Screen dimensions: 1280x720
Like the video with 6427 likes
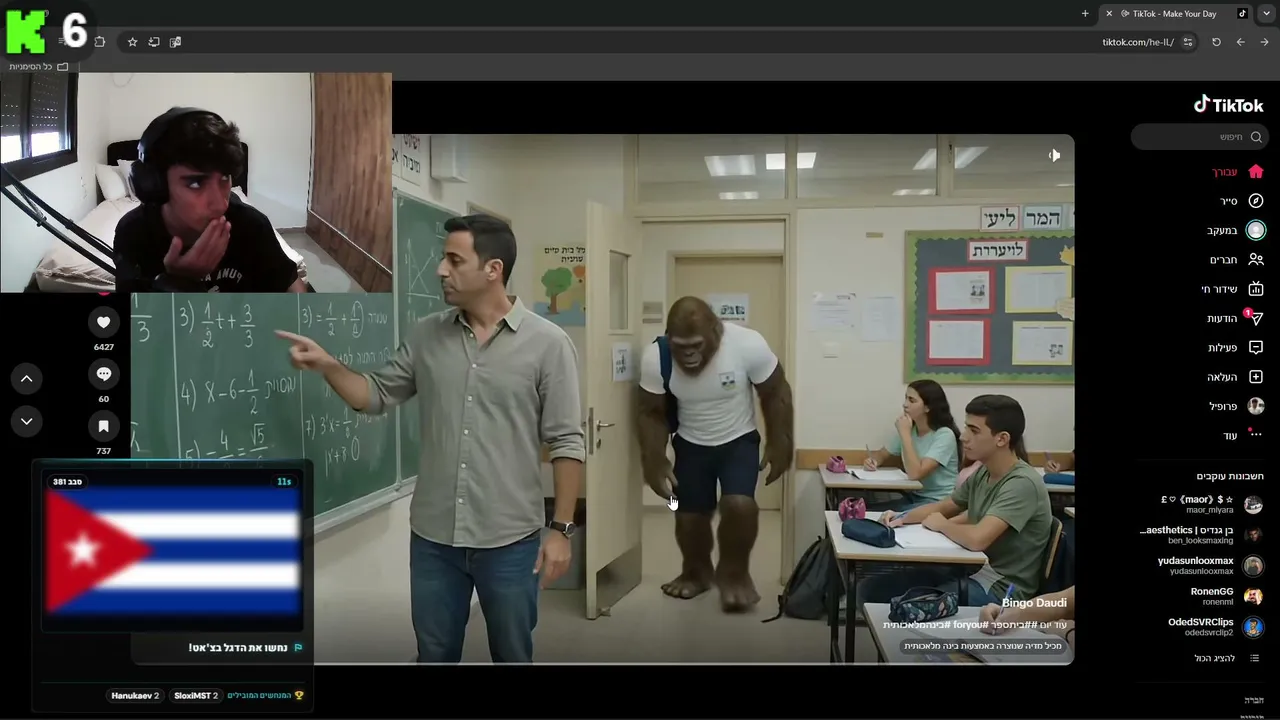[x=103, y=322]
